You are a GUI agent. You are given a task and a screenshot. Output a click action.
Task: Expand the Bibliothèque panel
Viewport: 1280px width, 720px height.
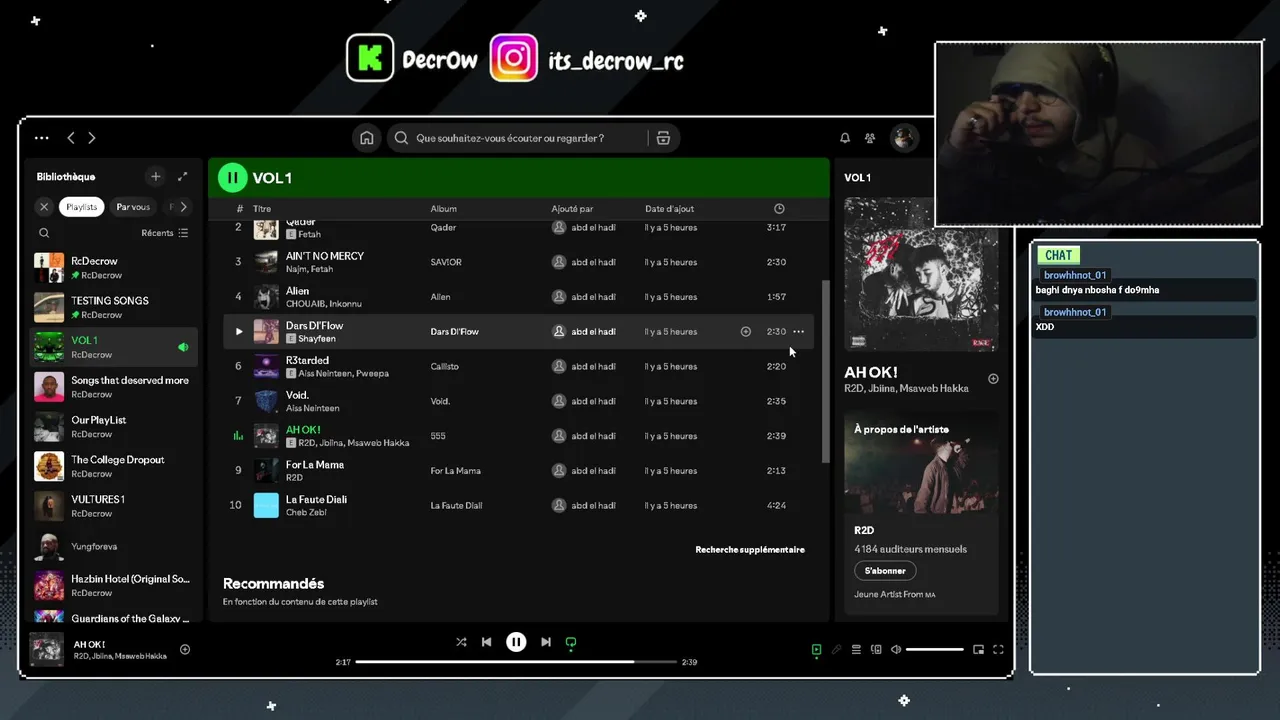182,176
